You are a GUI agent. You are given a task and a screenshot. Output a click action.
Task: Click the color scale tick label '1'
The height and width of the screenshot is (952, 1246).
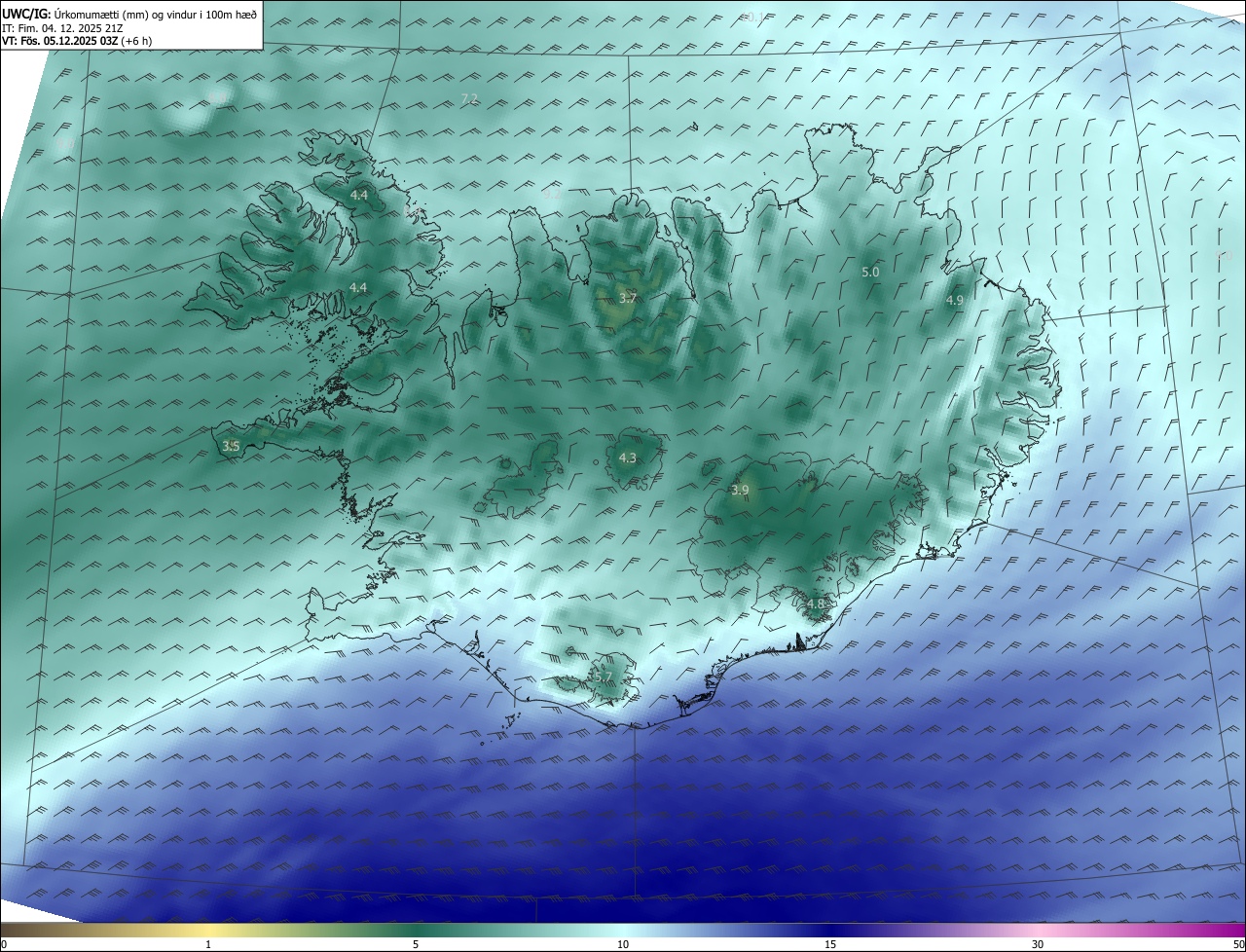tap(209, 944)
